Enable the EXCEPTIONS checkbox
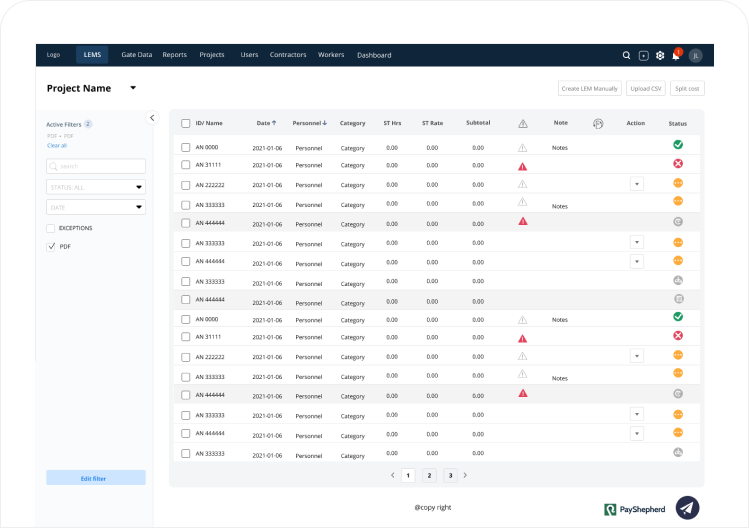The width and height of the screenshot is (749, 528). click(51, 228)
